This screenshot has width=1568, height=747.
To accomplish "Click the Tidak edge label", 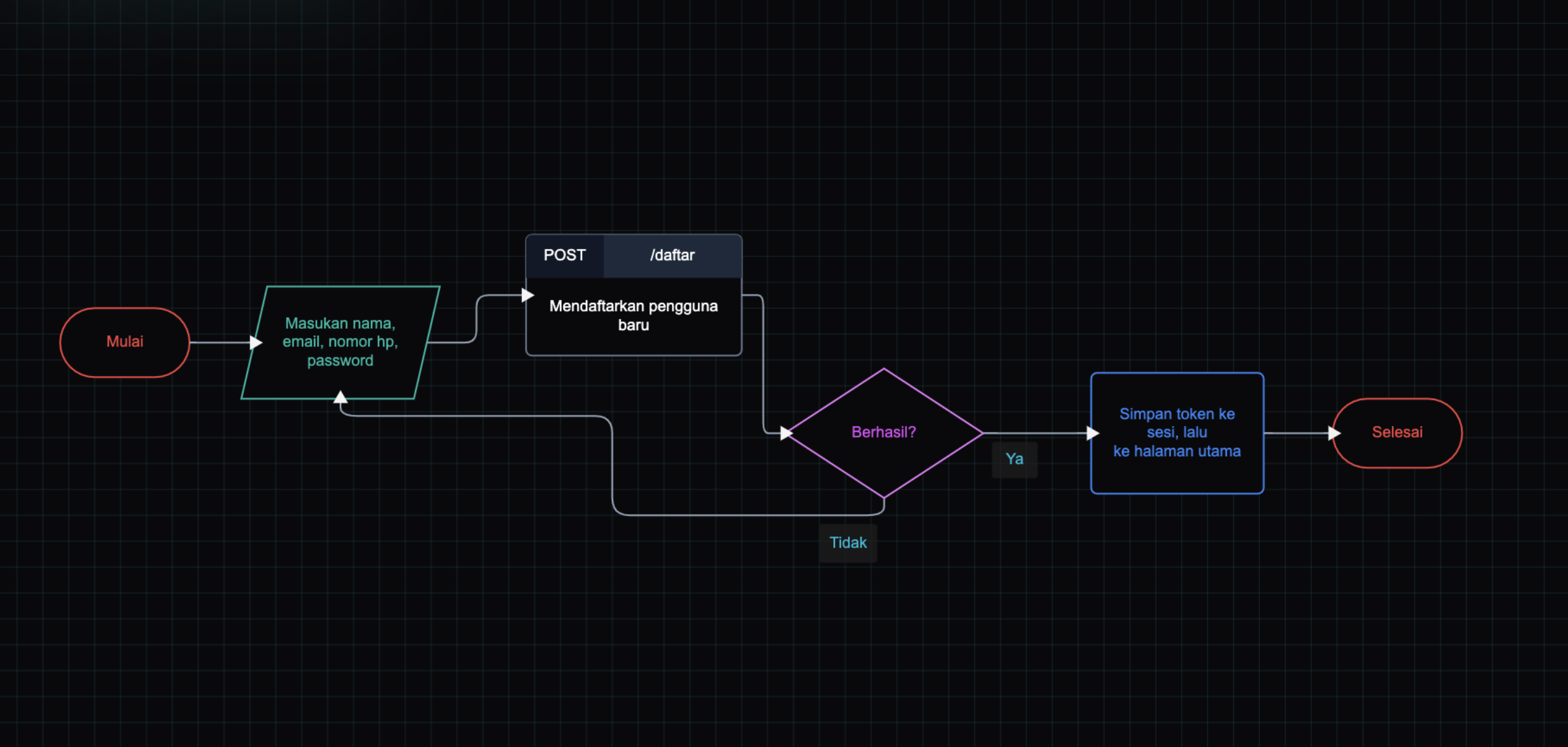I will 847,542.
